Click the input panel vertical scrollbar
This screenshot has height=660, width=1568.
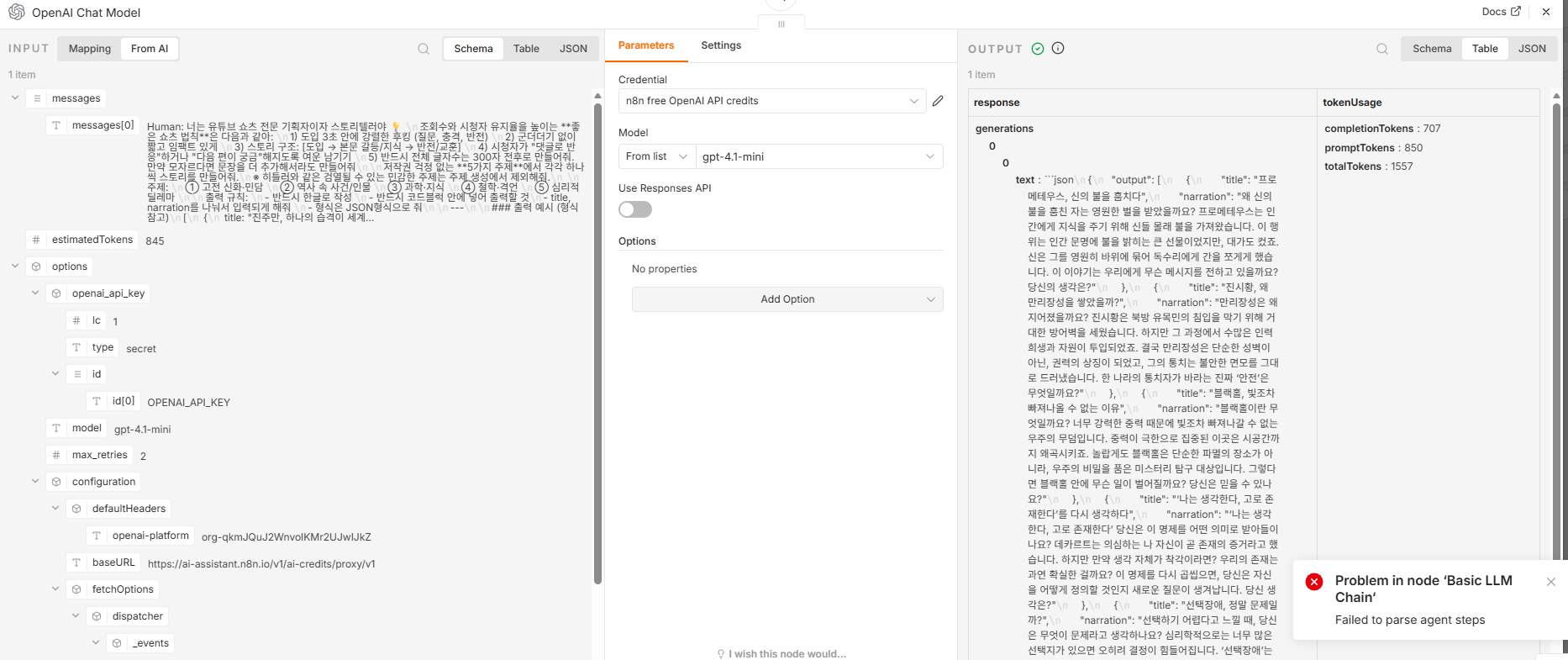(597, 343)
